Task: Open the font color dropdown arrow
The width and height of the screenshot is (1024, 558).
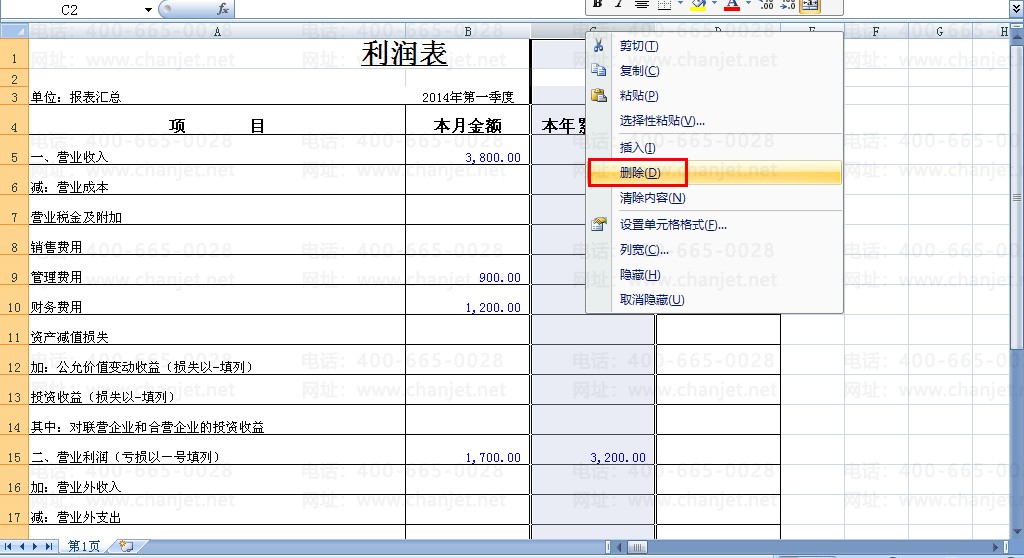Action: 748,4
